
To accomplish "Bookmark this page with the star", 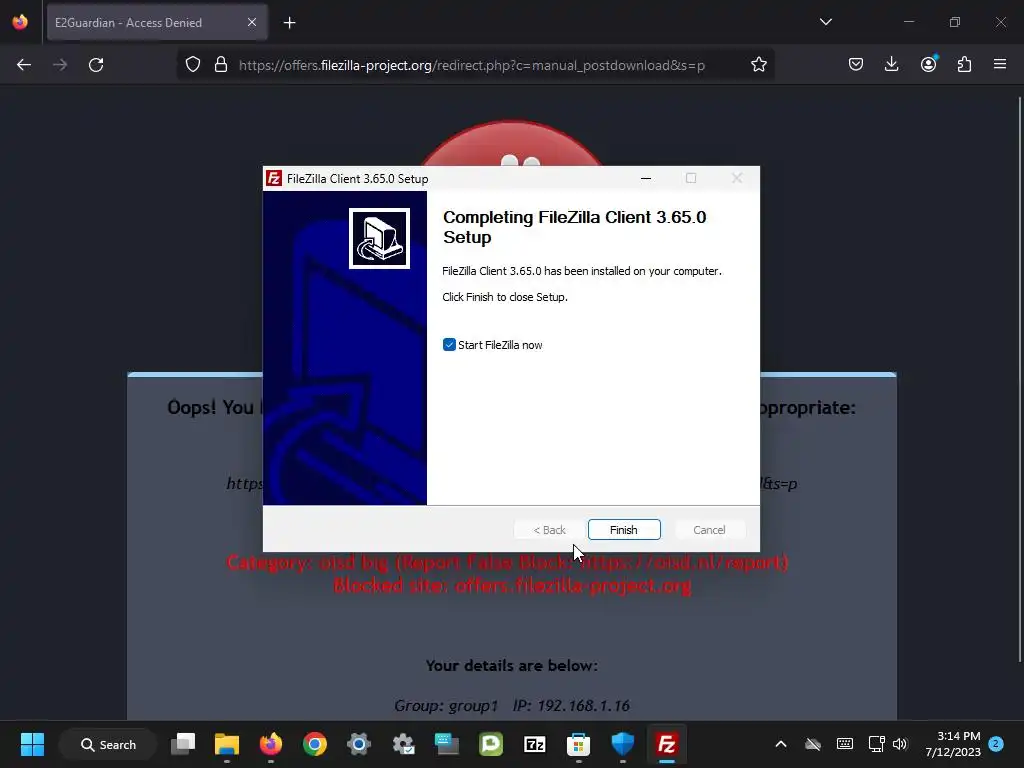I will tap(758, 65).
